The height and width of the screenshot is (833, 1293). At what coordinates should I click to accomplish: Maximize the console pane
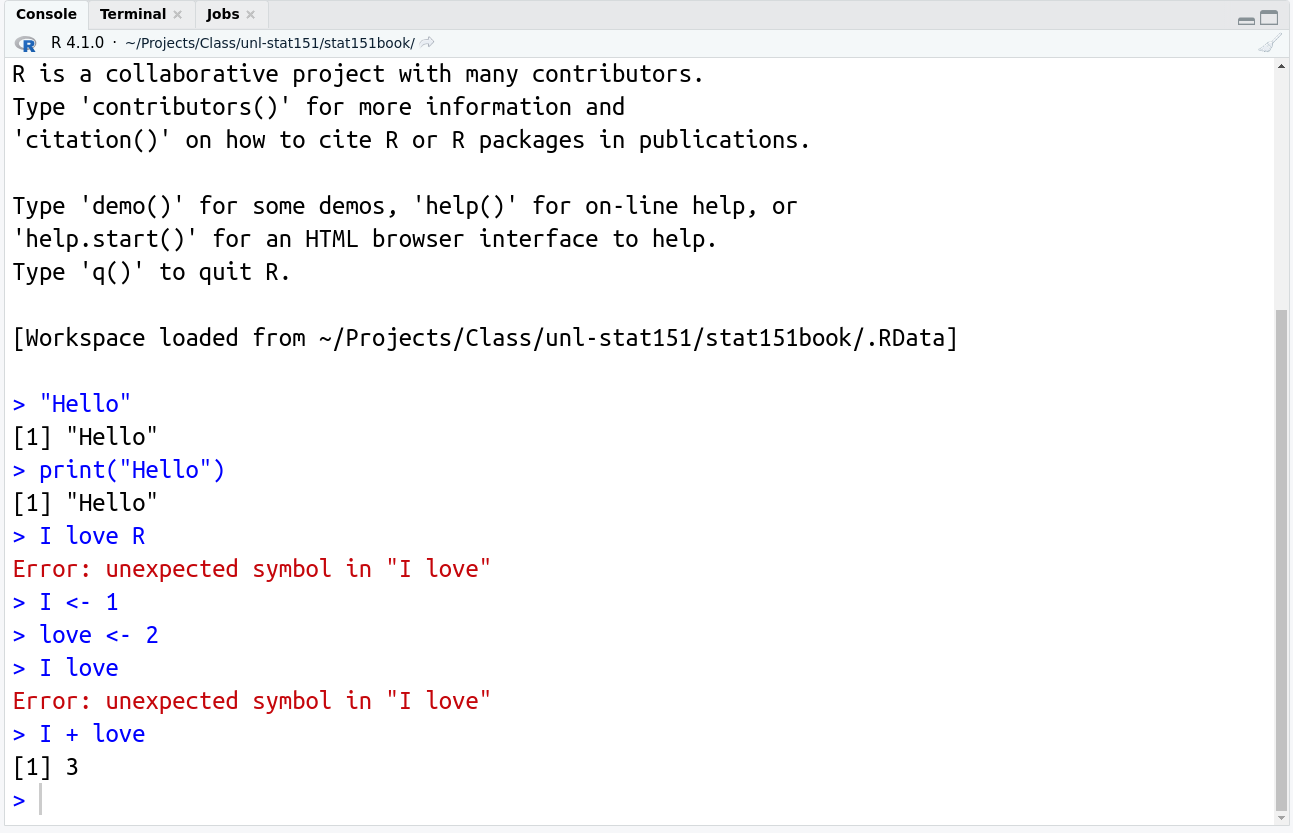point(1269,18)
